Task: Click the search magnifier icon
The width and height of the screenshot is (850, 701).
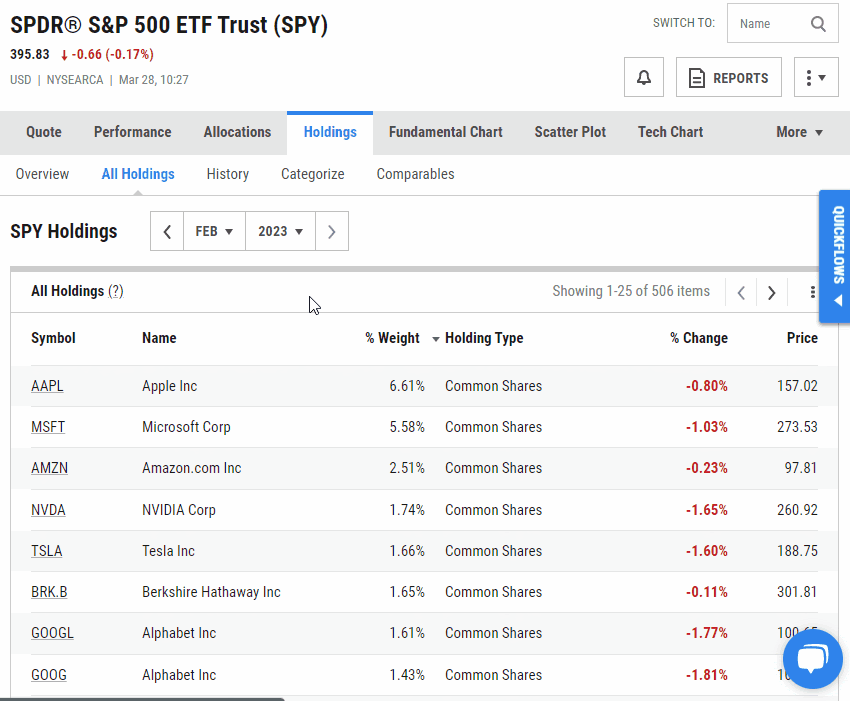Action: point(819,24)
